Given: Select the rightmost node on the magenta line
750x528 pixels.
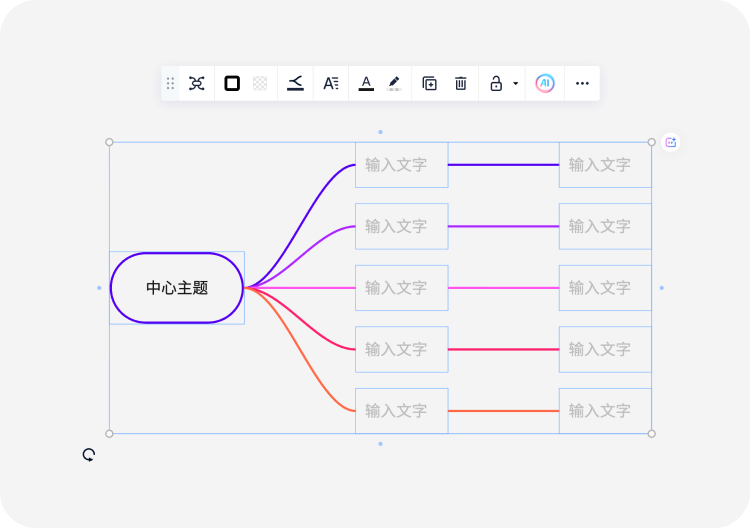Looking at the screenshot, I should click(x=605, y=288).
